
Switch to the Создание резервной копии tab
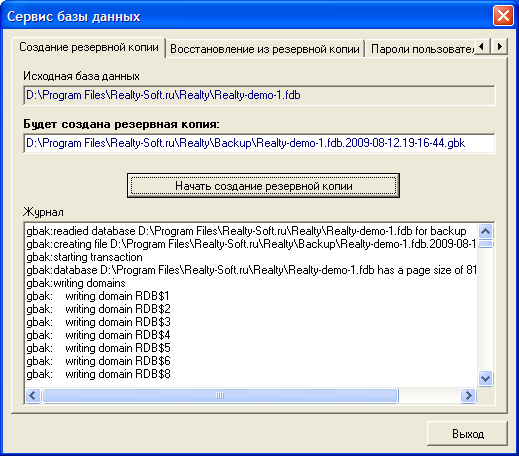[x=89, y=47]
